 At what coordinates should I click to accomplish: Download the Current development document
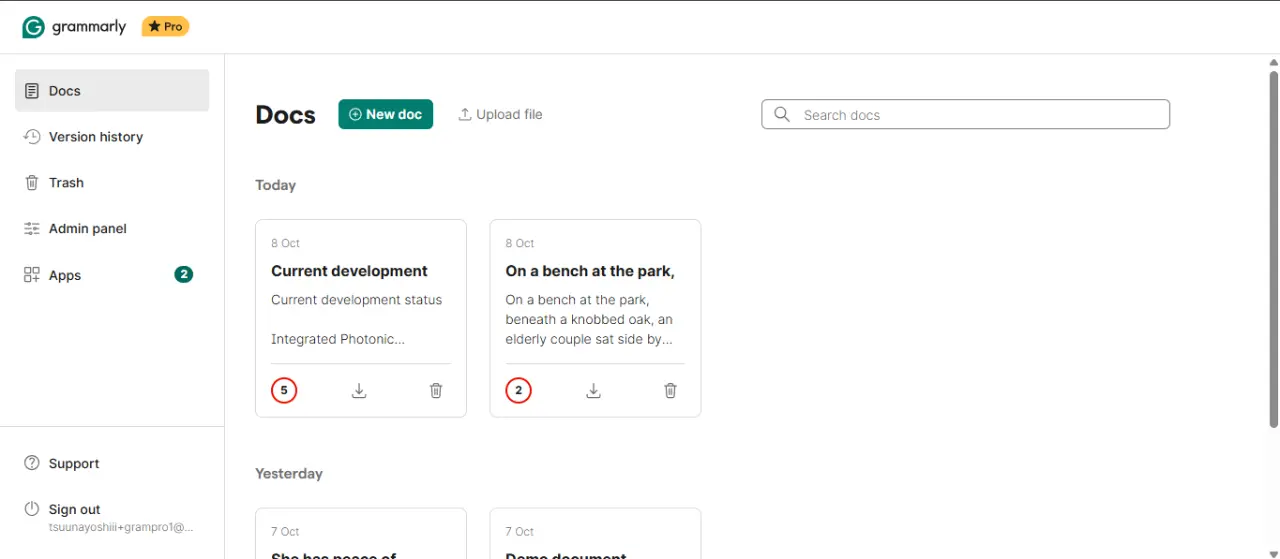pyautogui.click(x=359, y=390)
